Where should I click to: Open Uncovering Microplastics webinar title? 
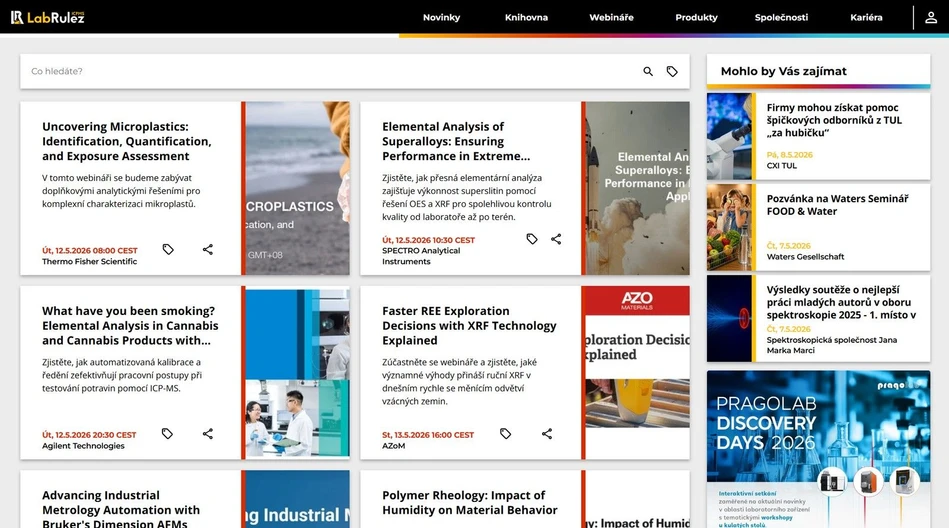tap(126, 141)
